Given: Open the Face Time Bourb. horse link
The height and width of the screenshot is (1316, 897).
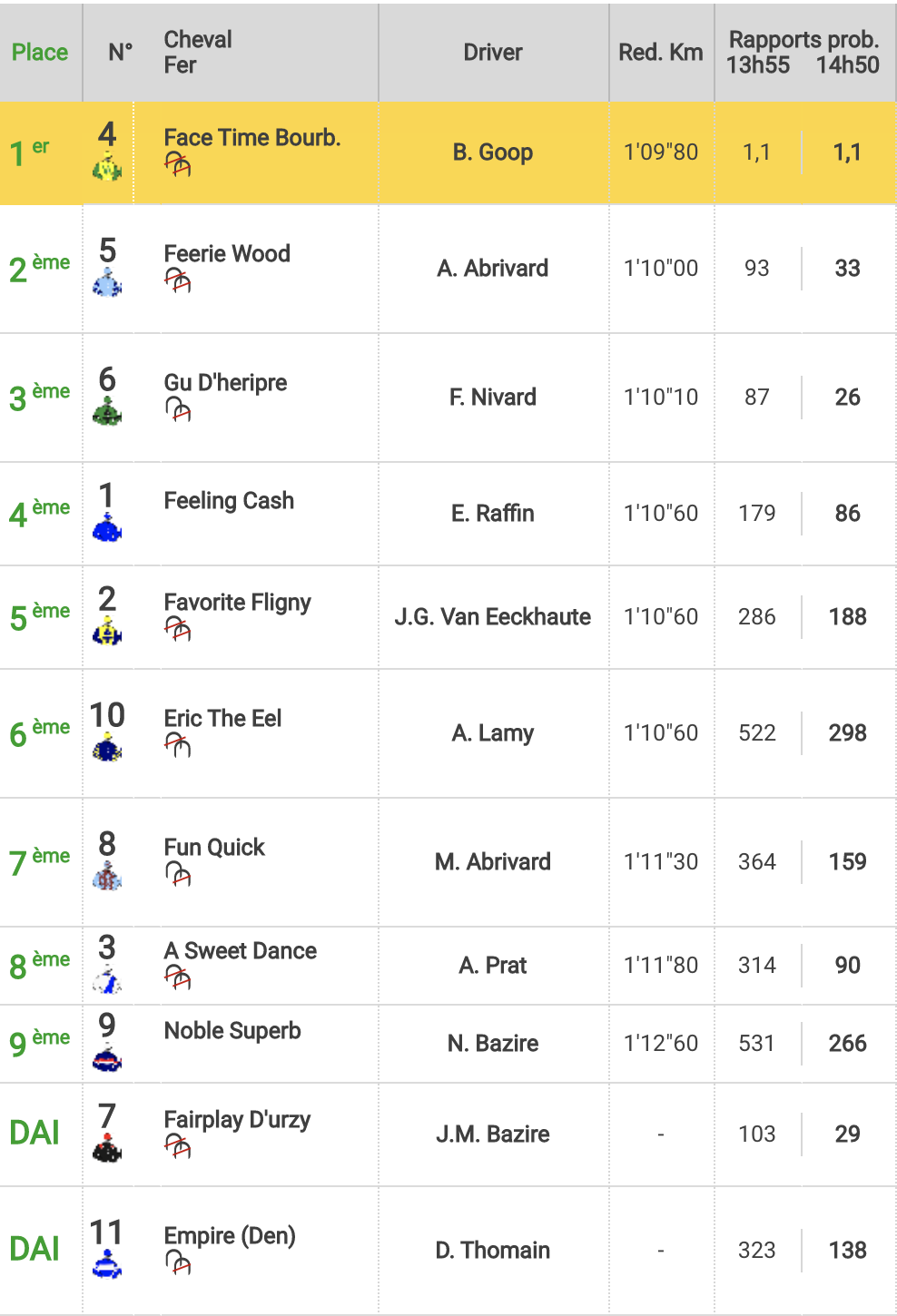Looking at the screenshot, I should 252,138.
